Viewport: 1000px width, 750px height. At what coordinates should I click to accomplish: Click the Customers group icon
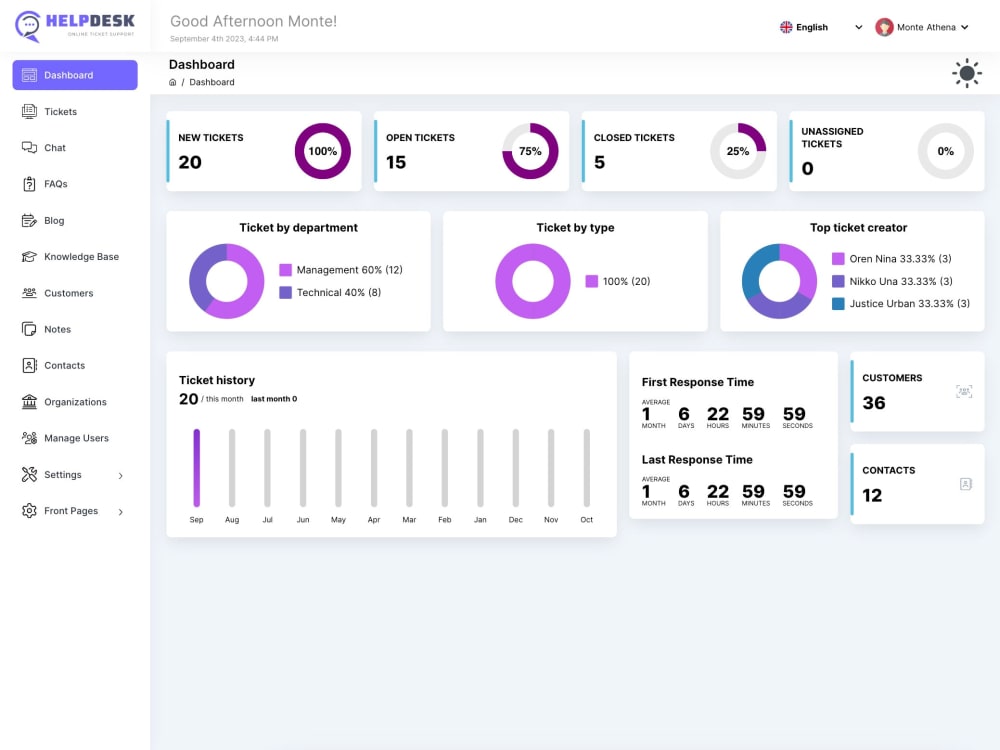[x=29, y=293]
